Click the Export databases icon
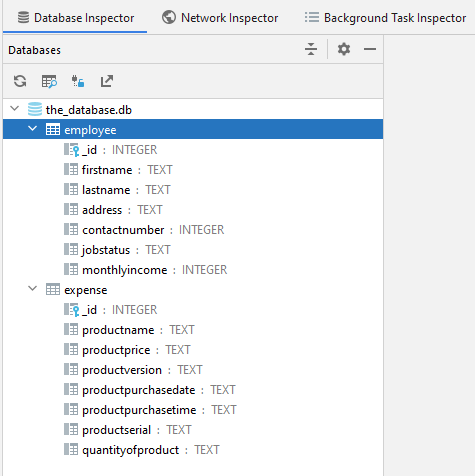Screen dimensions: 475x476 107,81
